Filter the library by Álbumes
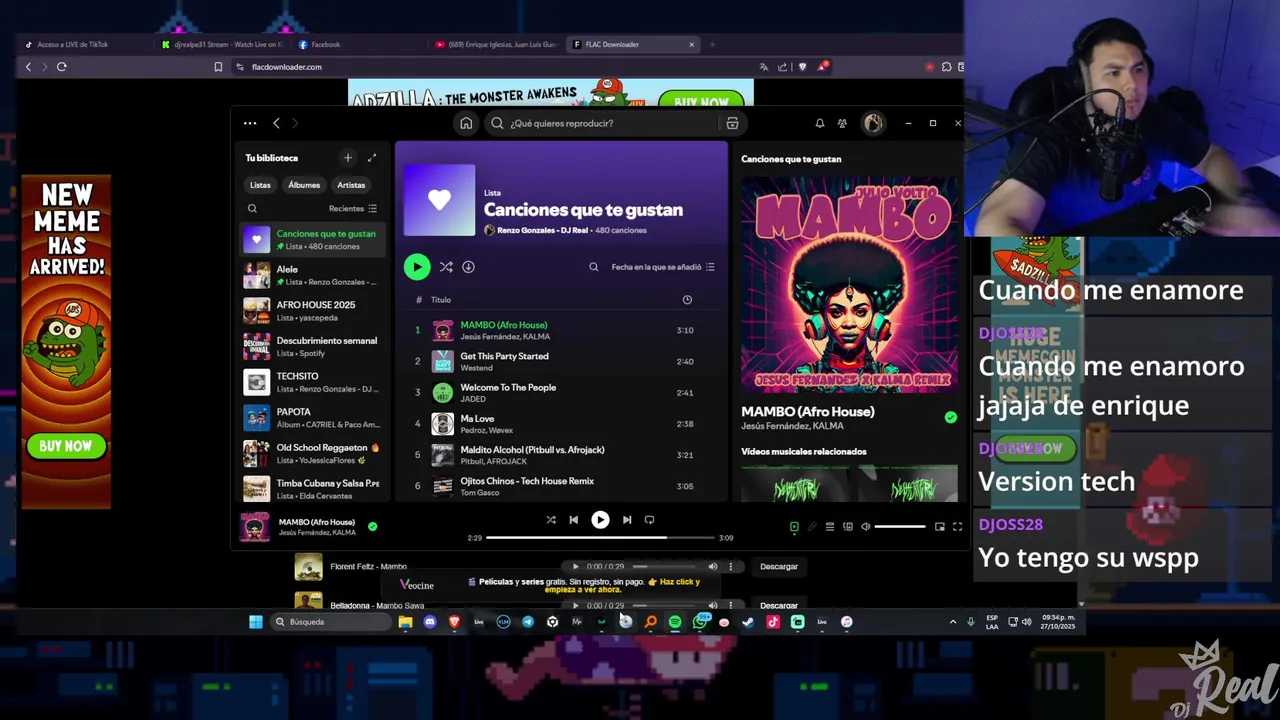The image size is (1280, 720). [304, 185]
